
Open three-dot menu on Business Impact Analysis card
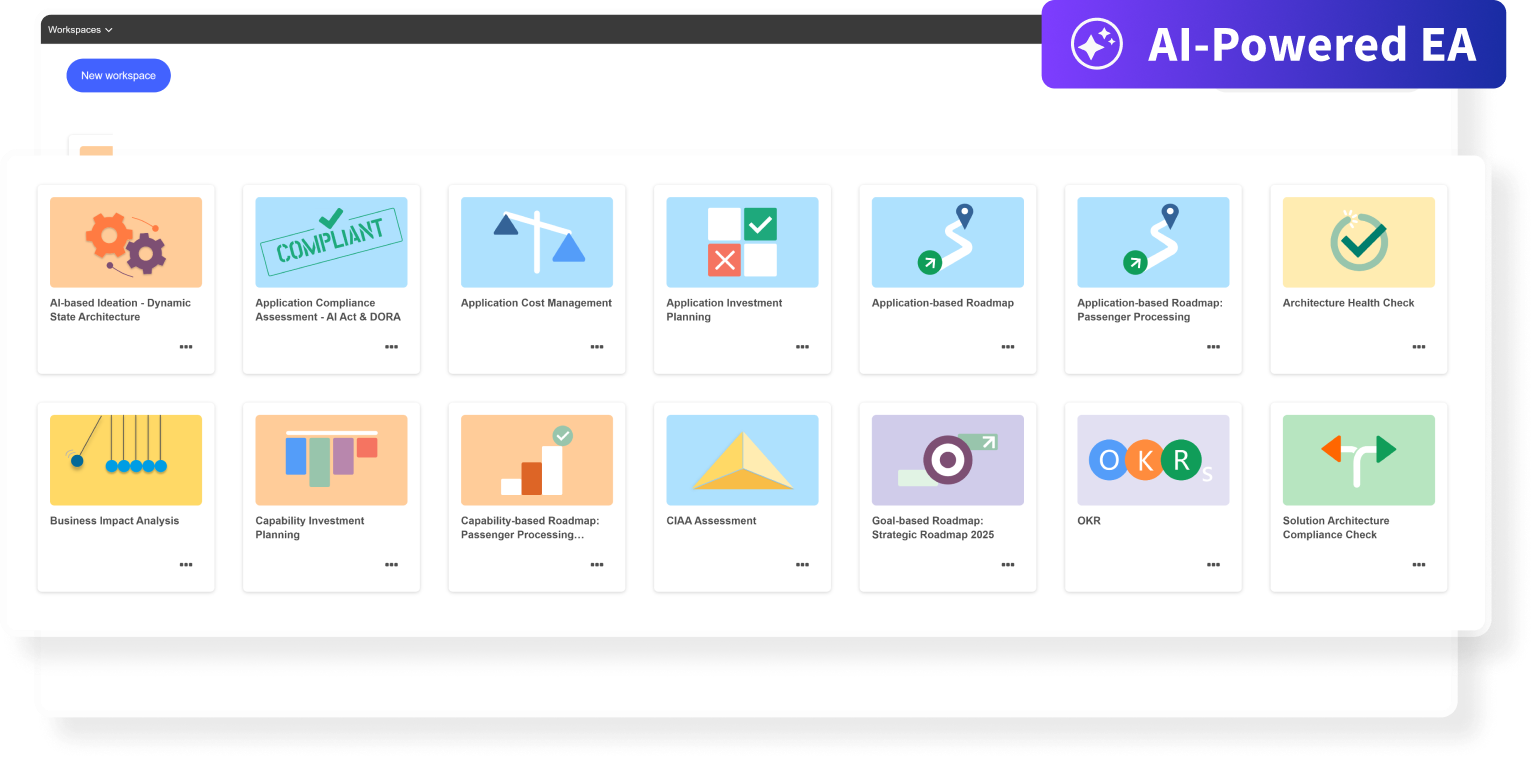pos(186,565)
